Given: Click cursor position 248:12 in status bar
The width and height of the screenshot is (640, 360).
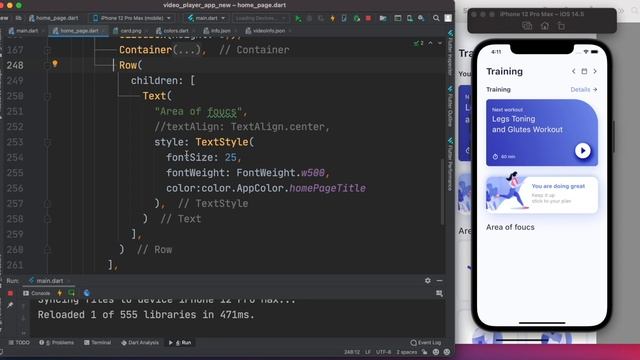Looking at the screenshot, I should coord(352,352).
